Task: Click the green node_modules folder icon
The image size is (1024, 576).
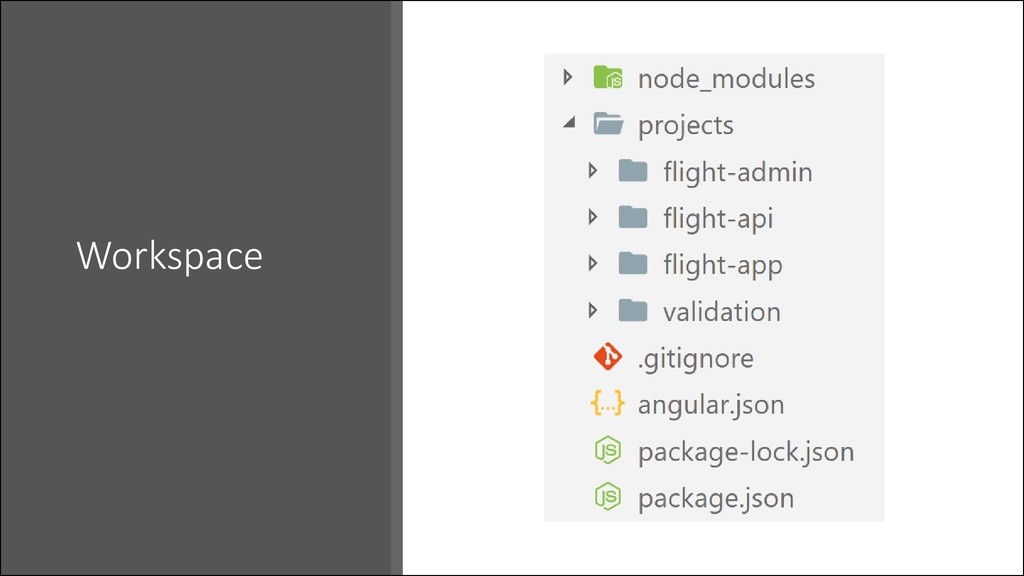Action: point(608,77)
